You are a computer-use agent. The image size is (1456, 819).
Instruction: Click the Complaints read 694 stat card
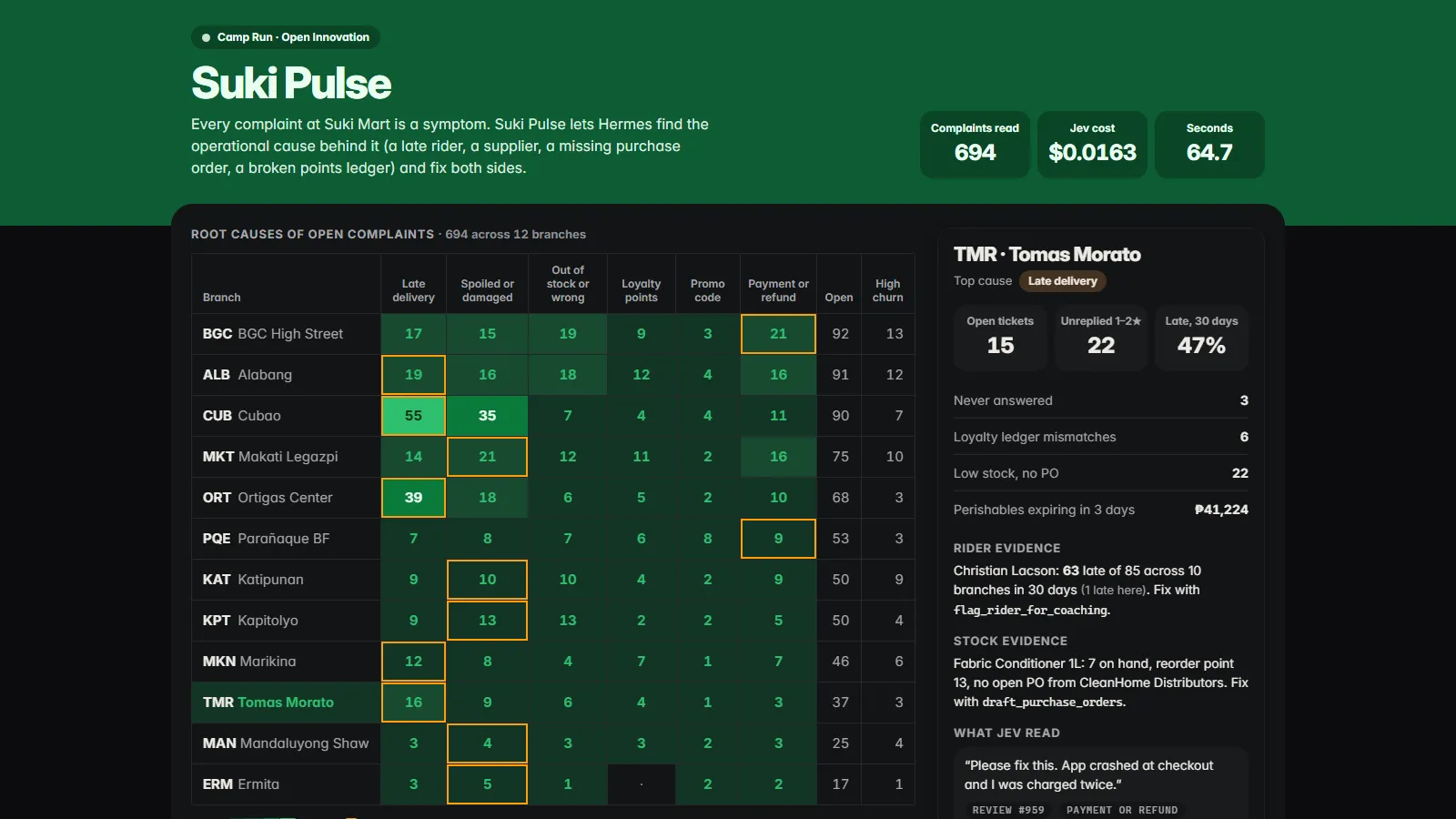(x=975, y=145)
